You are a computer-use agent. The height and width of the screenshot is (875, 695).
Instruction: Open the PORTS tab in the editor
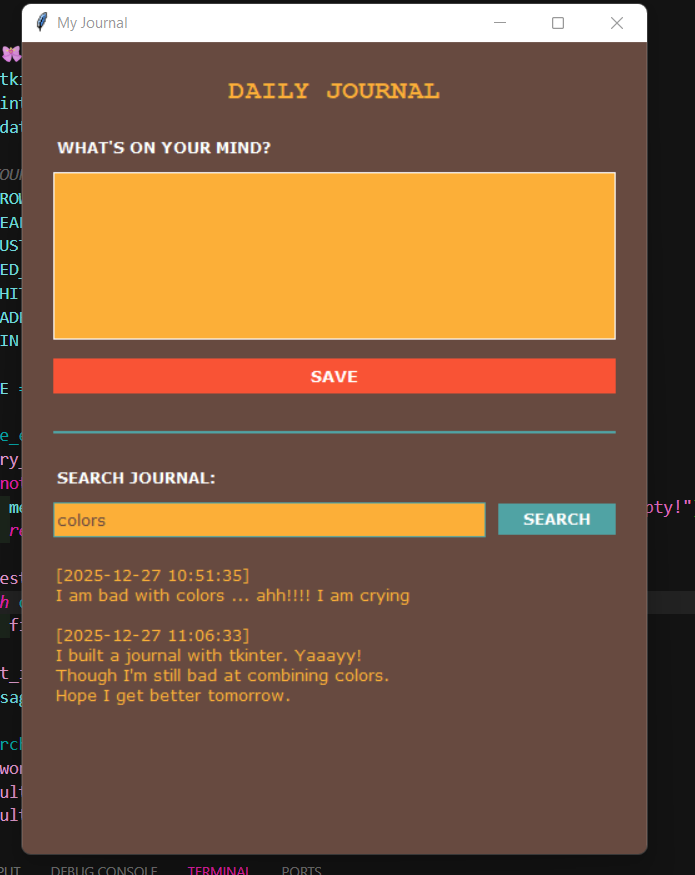point(301,870)
